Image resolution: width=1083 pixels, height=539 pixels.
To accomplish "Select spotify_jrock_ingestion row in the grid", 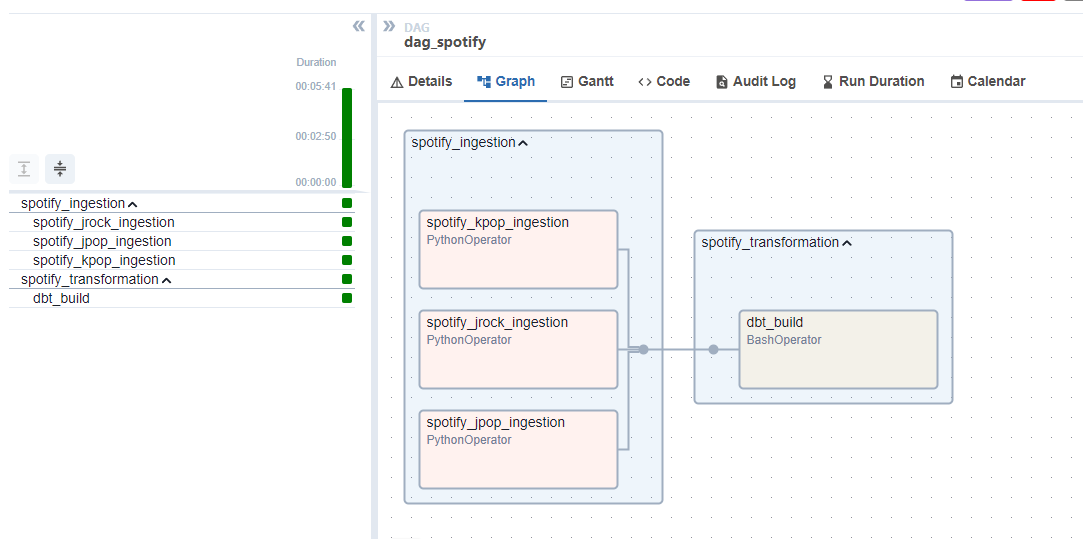I will pos(182,223).
